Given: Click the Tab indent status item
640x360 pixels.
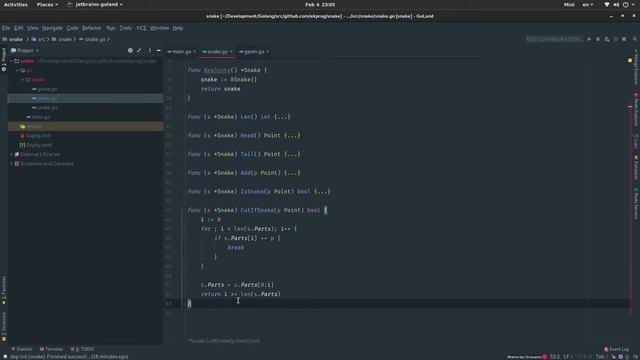Looking at the screenshot, I should [601, 356].
